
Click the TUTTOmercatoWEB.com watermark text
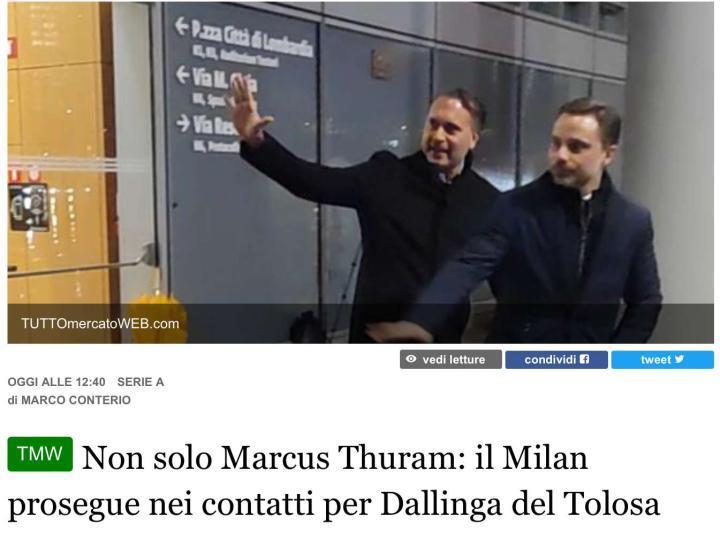(100, 324)
